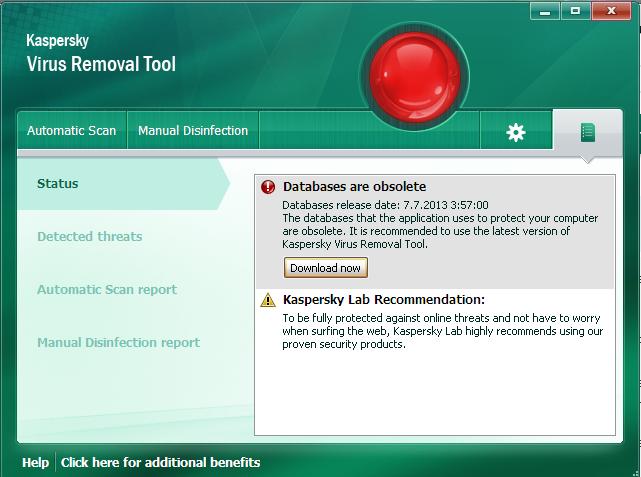Click the red error icon beside Databases are obsolete
The image size is (641, 477).
pos(268,187)
